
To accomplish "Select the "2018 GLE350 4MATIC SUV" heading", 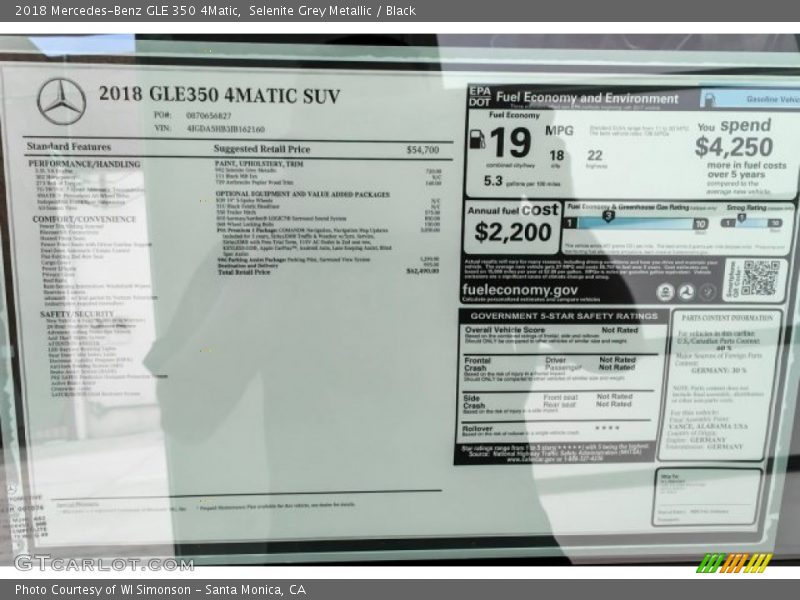I will [x=219, y=95].
